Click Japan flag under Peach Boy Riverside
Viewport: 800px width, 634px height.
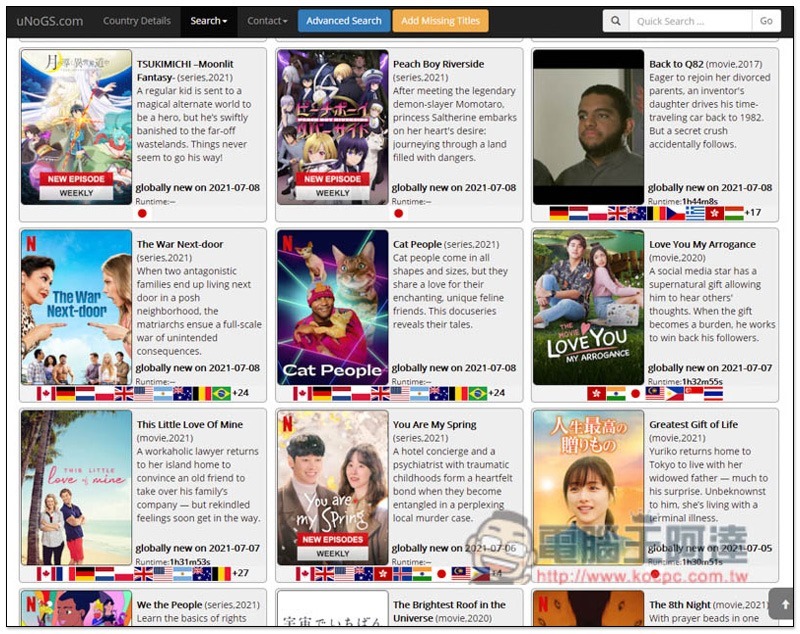coord(398,213)
